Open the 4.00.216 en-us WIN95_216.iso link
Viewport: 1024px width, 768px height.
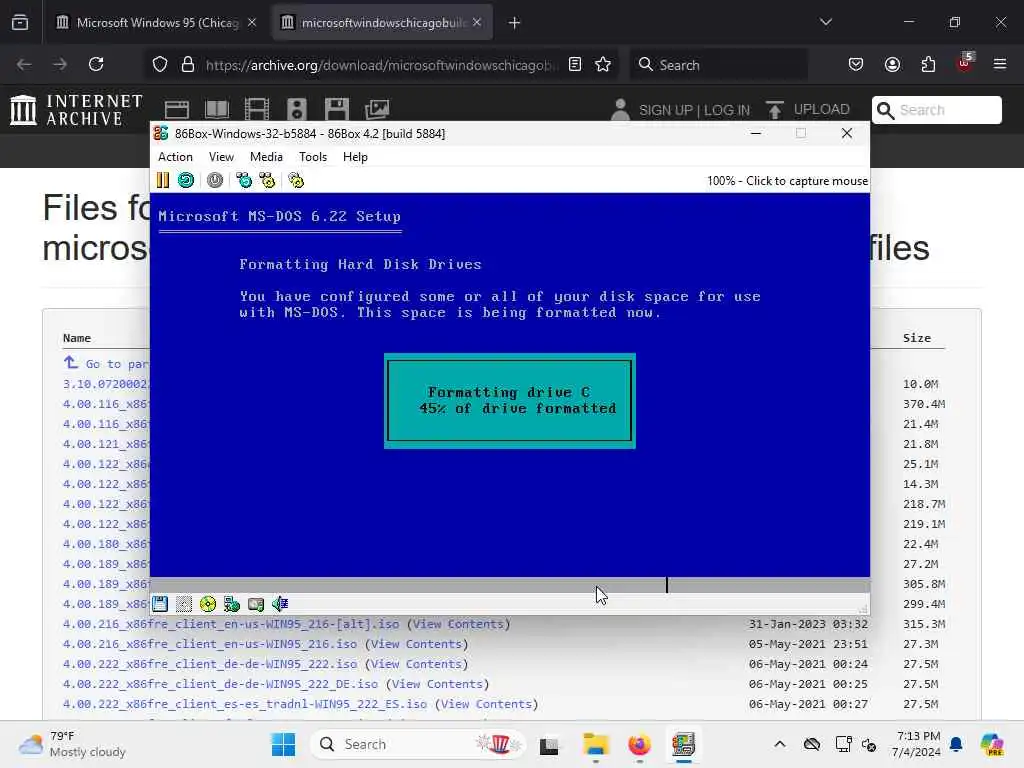pos(210,644)
